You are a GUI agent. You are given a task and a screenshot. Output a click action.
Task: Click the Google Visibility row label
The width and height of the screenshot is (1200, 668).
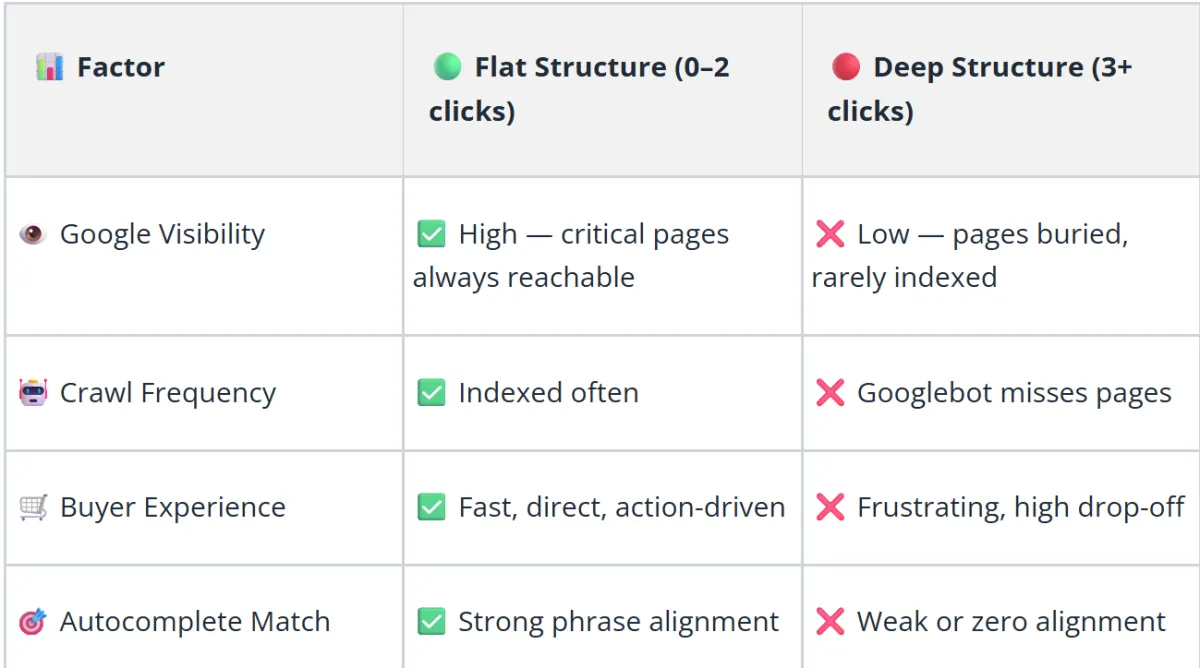[x=162, y=234]
